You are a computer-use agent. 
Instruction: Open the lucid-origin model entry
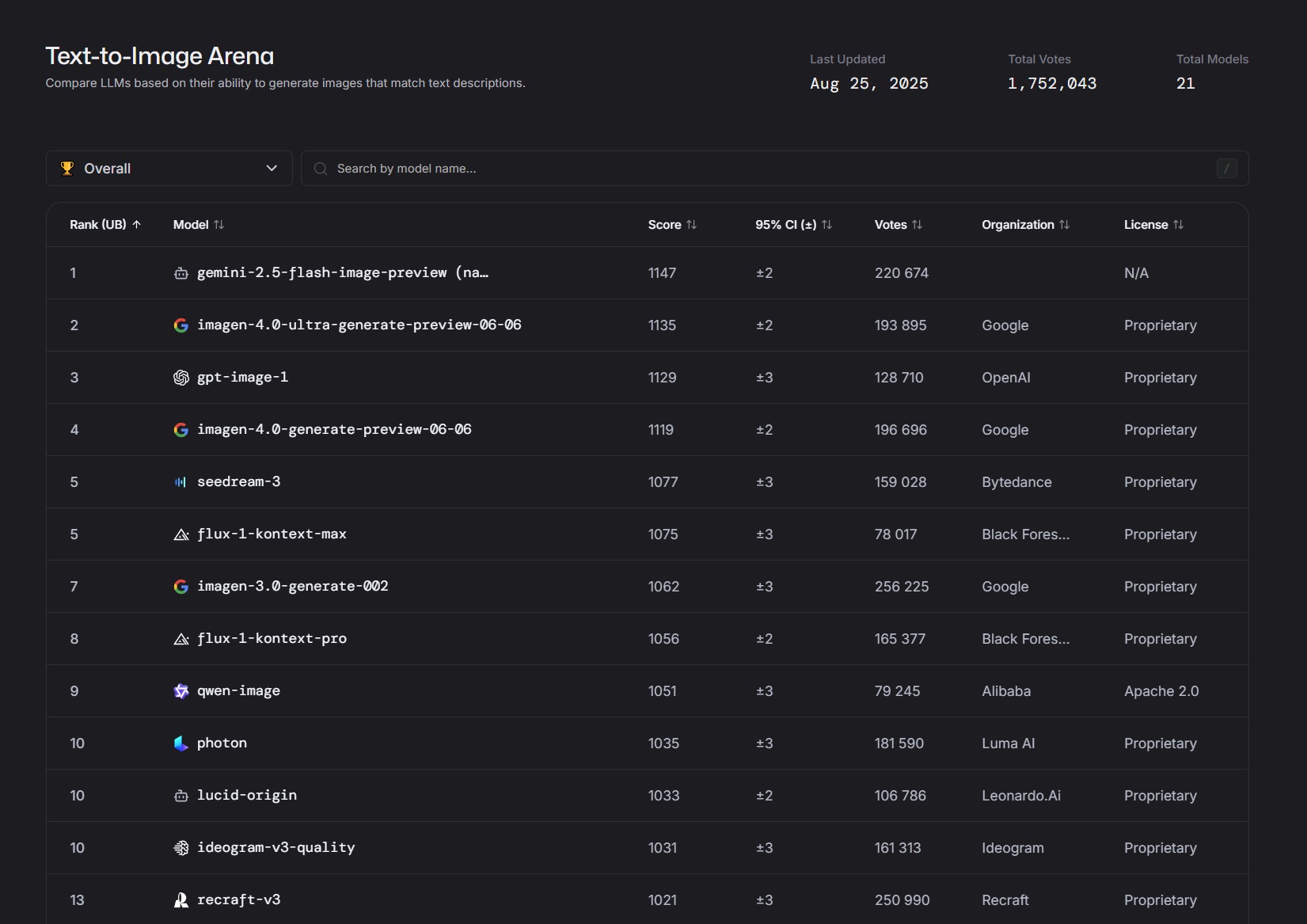tap(247, 795)
